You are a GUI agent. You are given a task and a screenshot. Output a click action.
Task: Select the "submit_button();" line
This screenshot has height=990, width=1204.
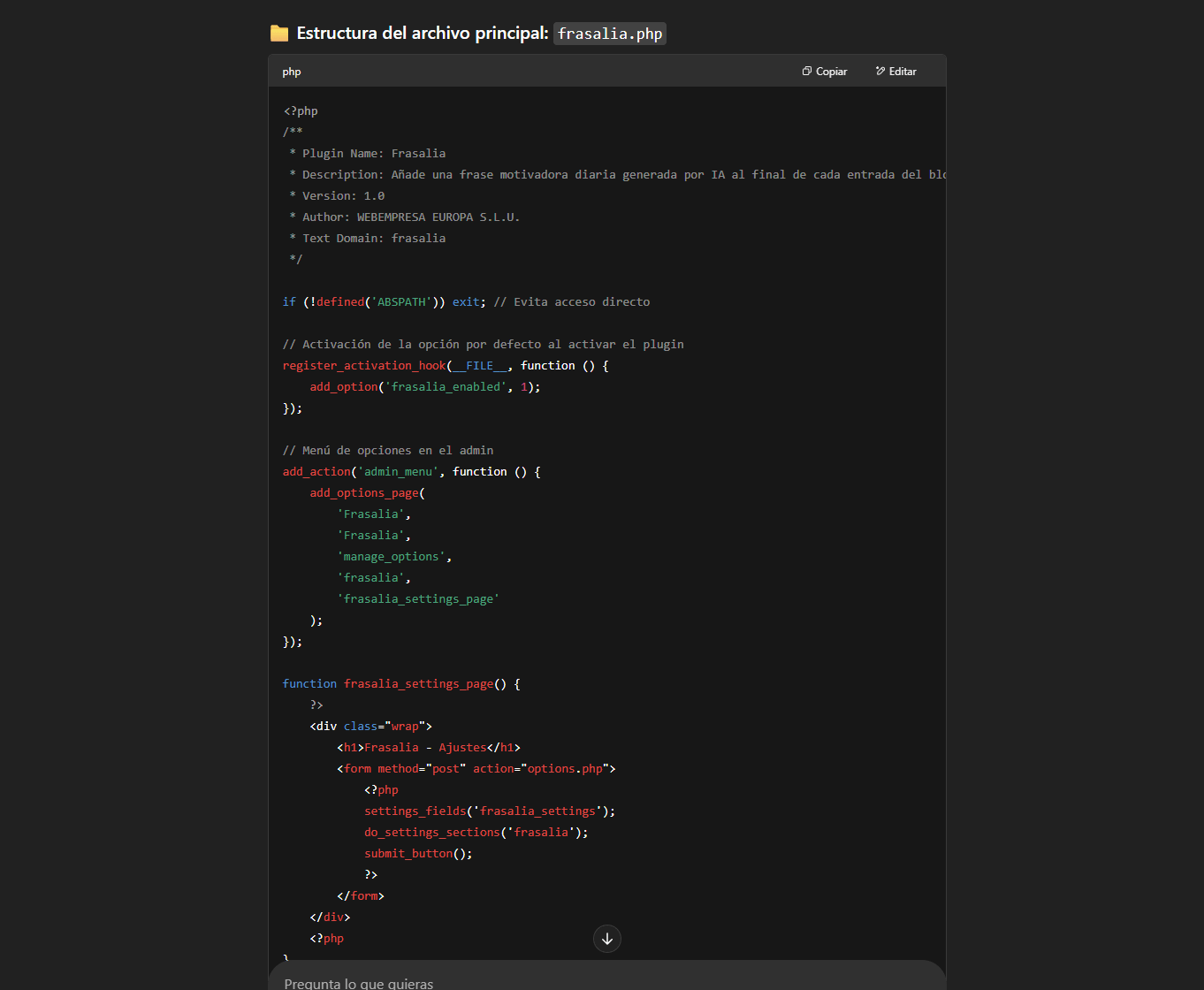[x=418, y=854]
